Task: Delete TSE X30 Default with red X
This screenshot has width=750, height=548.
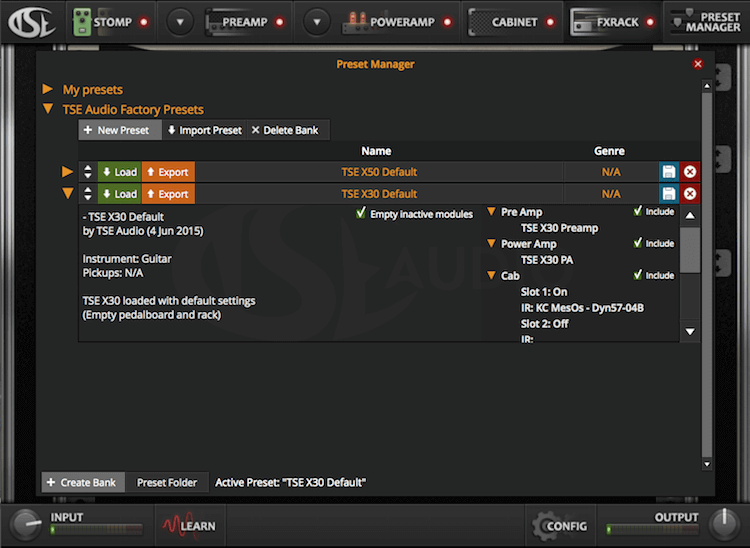Action: pos(690,194)
